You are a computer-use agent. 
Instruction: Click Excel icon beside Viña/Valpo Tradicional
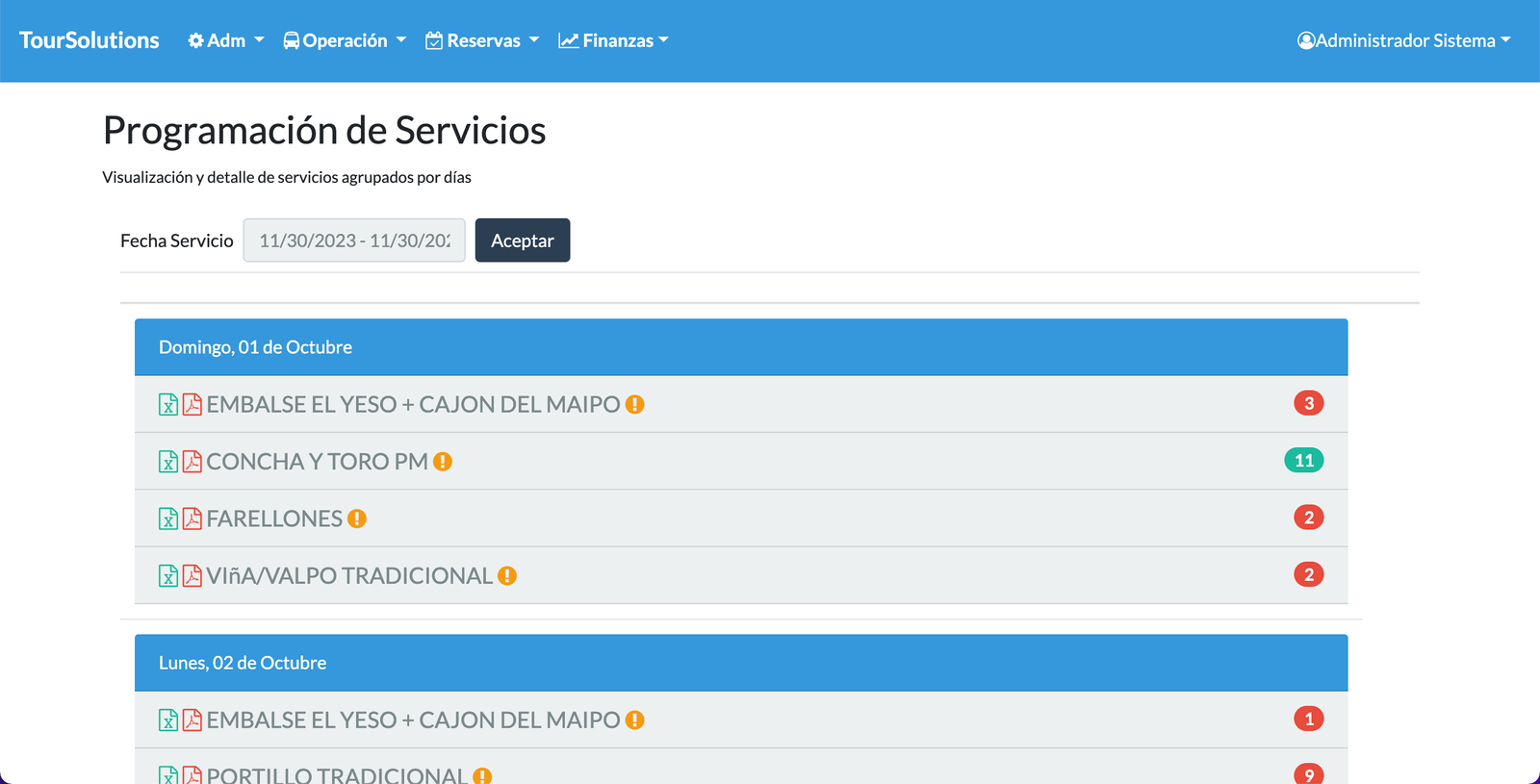coord(168,576)
